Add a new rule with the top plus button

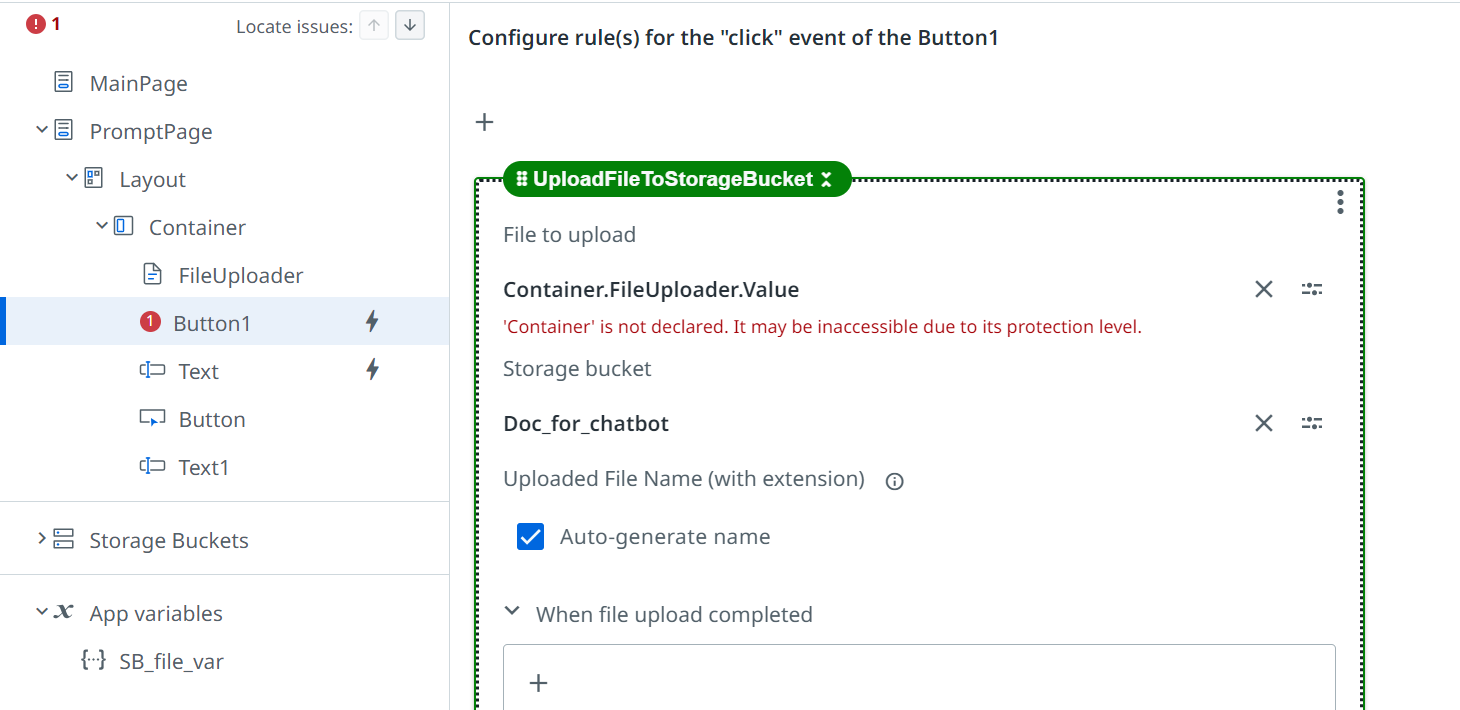click(x=485, y=122)
